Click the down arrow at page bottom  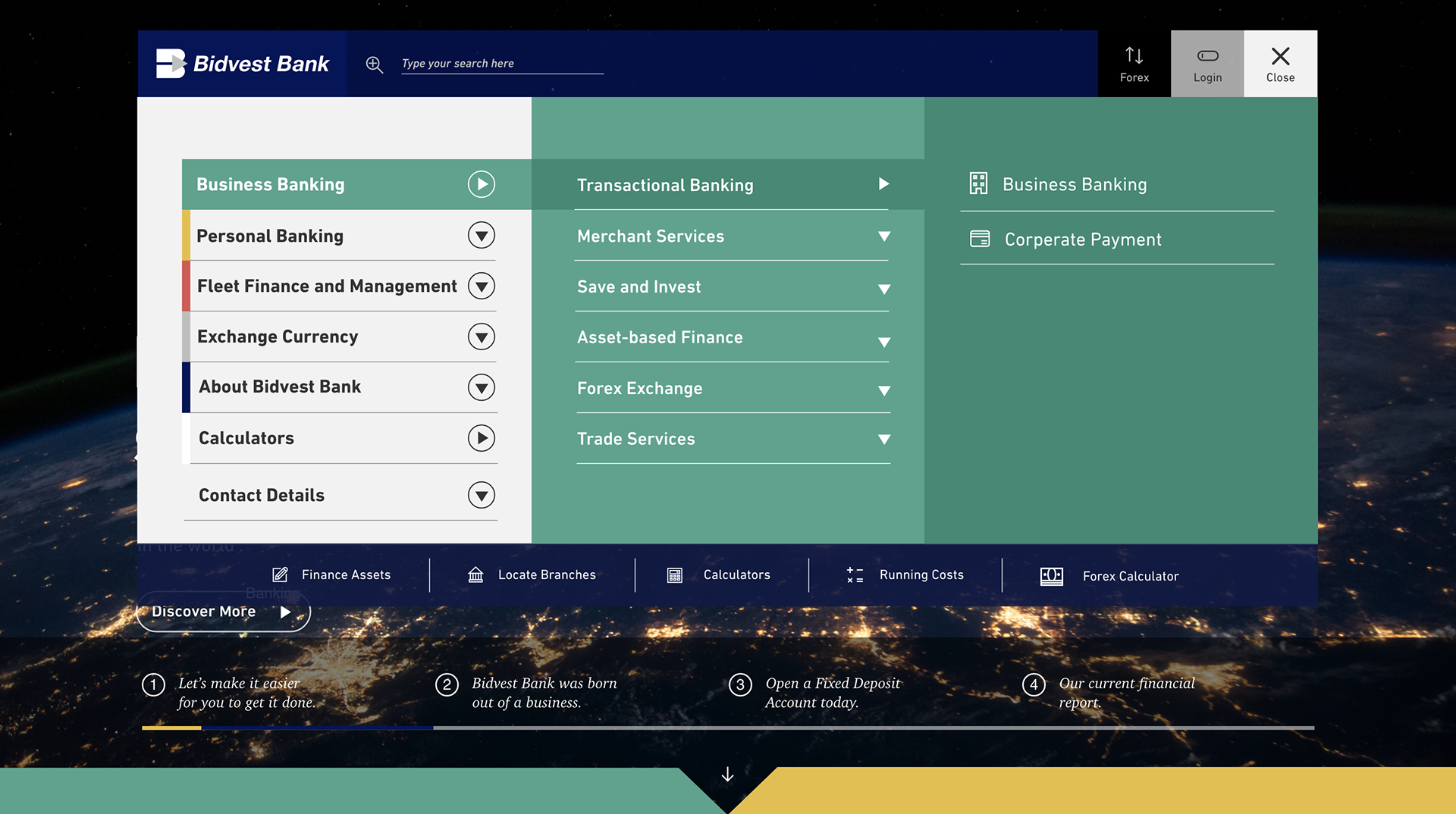727,774
